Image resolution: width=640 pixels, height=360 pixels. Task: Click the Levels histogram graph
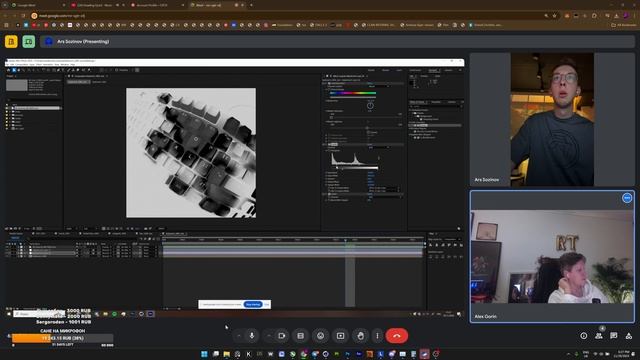[x=355, y=158]
